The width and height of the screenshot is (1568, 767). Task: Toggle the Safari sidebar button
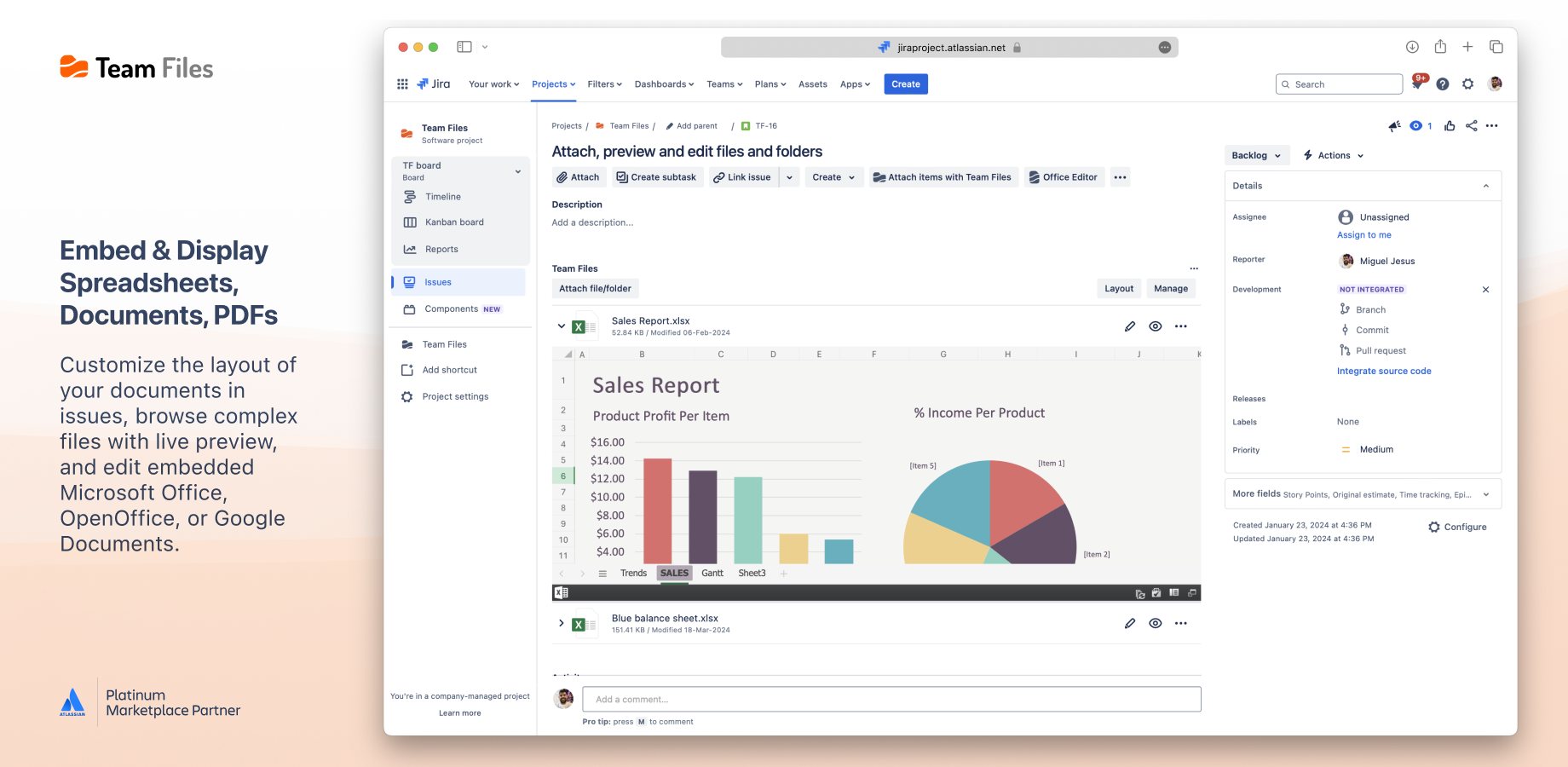click(x=464, y=47)
